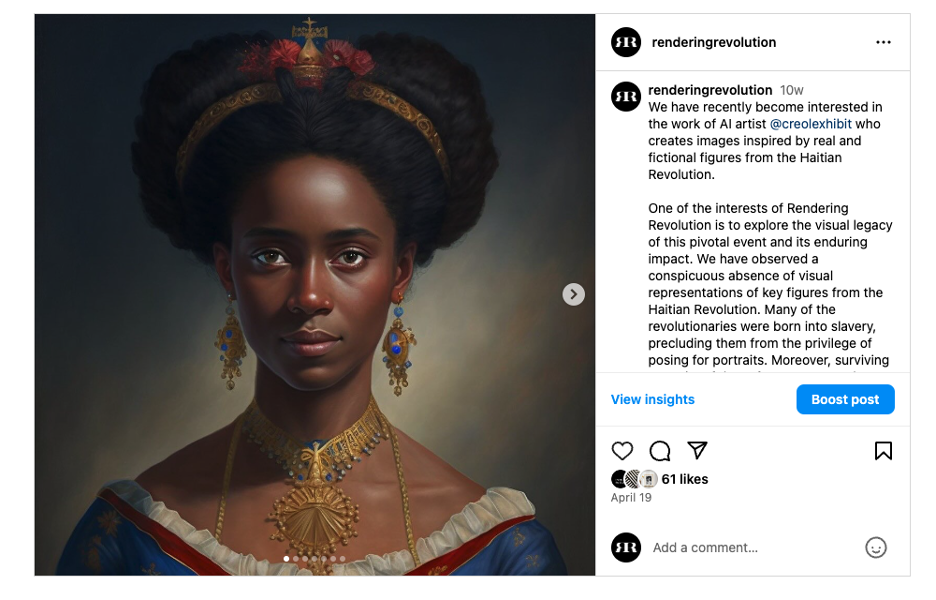This screenshot has height=600, width=936.
Task: Open View insights link
Action: 652,399
